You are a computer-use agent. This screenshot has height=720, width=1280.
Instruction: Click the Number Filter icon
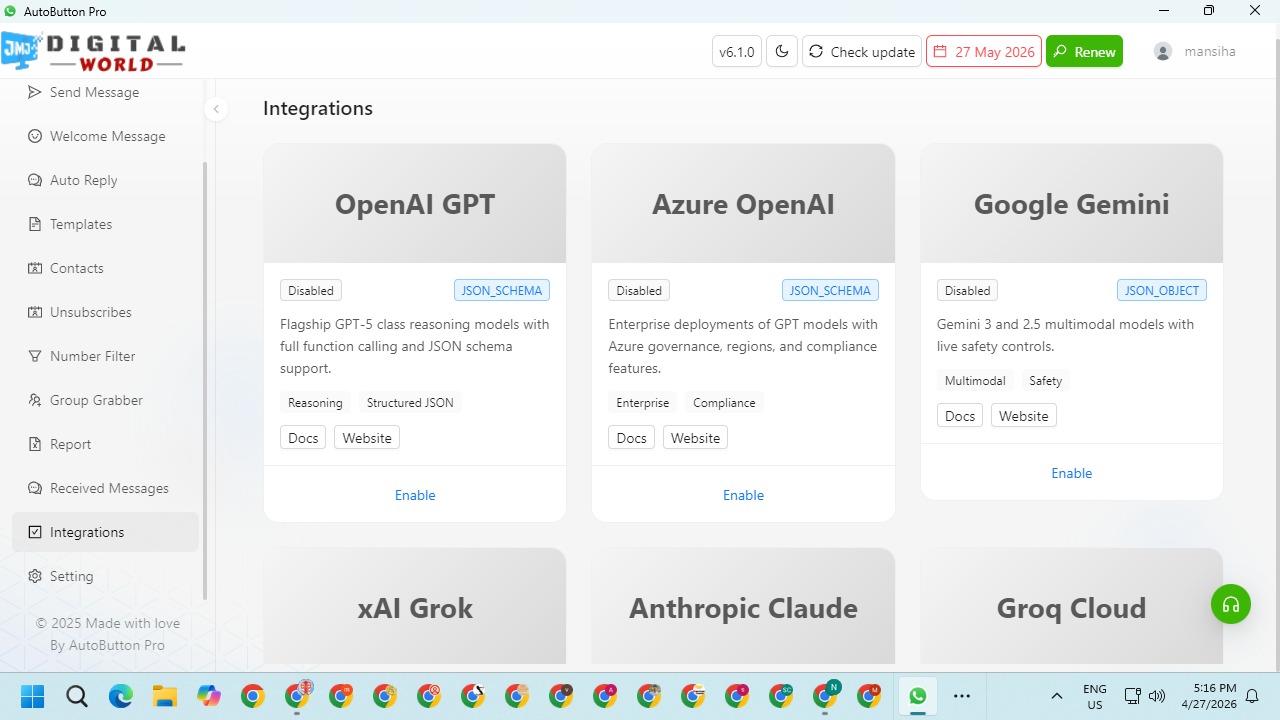(x=35, y=356)
